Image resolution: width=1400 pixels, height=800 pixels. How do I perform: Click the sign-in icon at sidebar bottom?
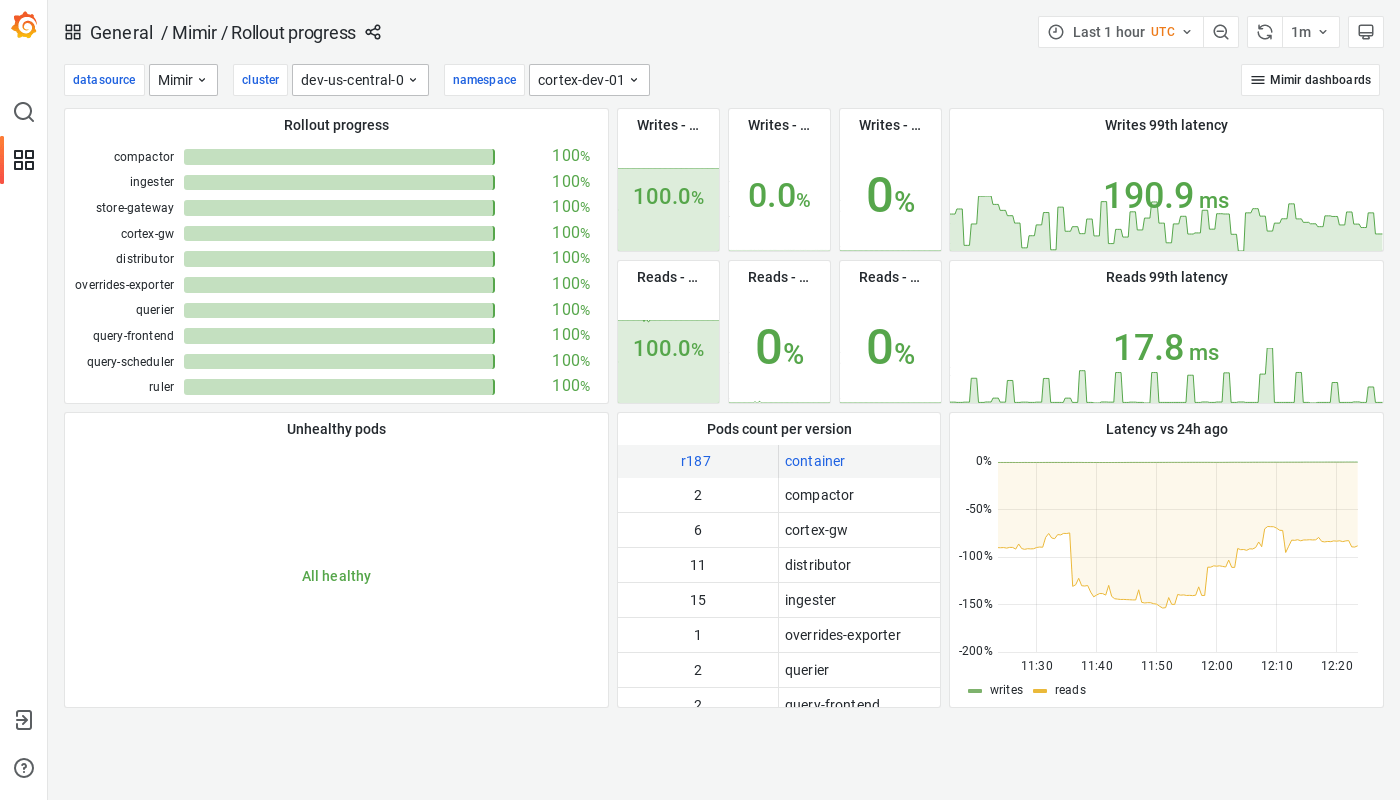(x=24, y=720)
